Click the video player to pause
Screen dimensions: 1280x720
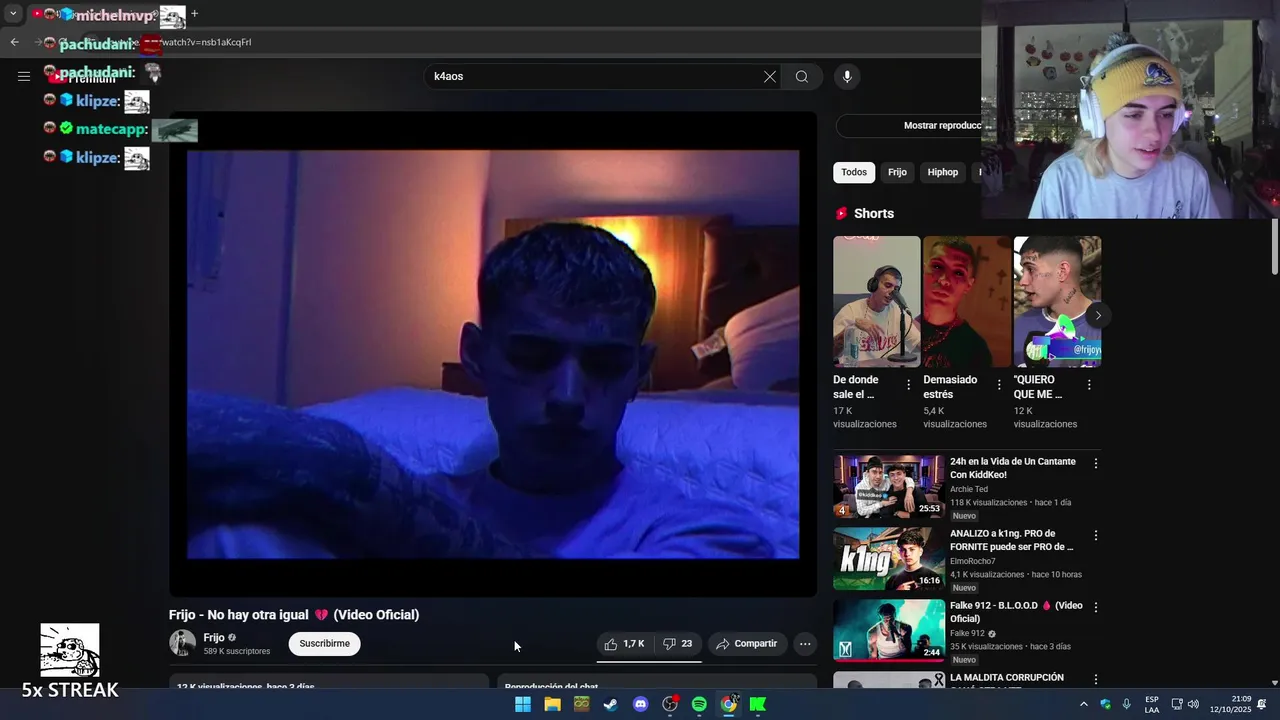click(493, 354)
